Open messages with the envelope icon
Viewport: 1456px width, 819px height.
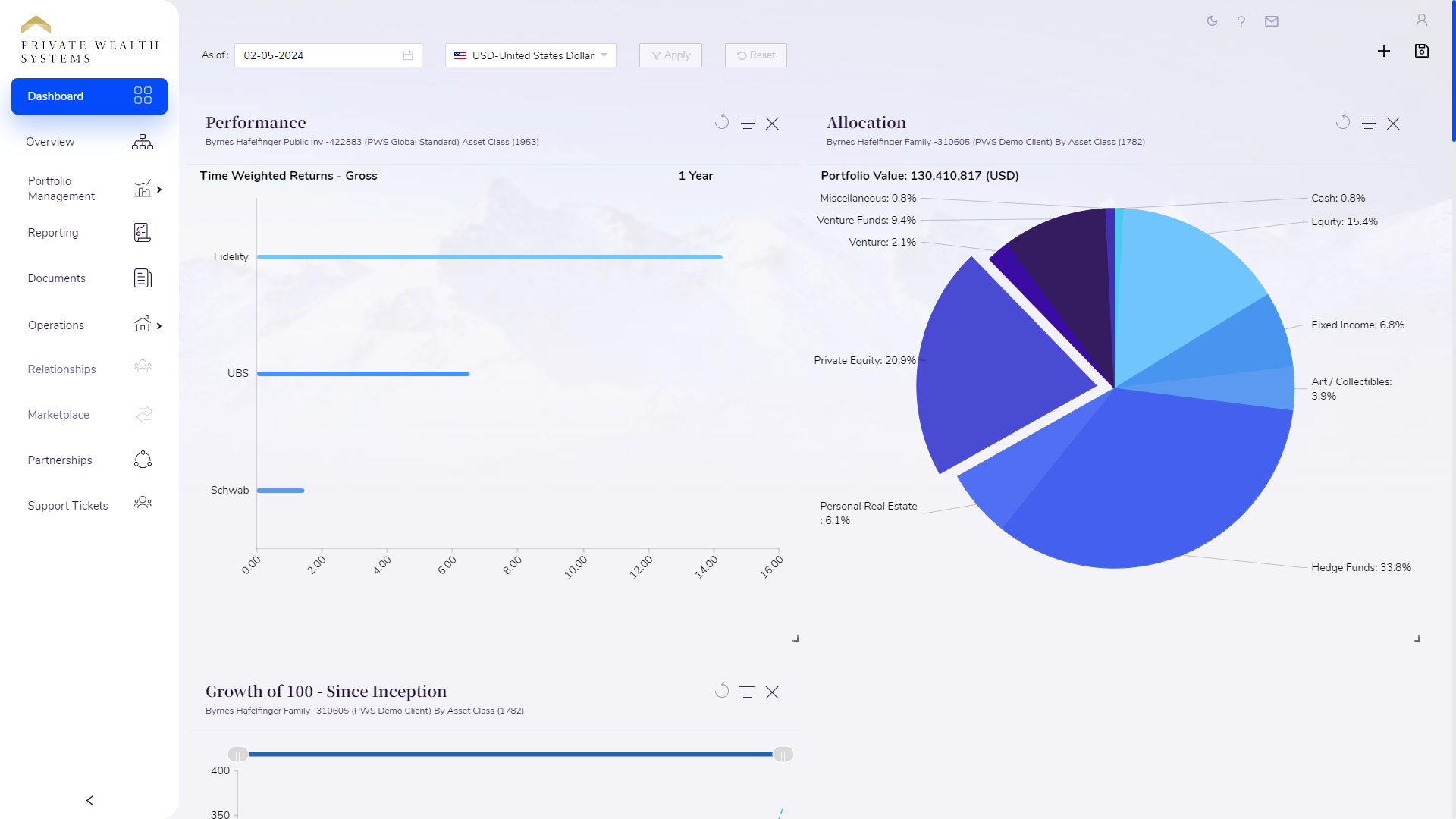click(1272, 21)
